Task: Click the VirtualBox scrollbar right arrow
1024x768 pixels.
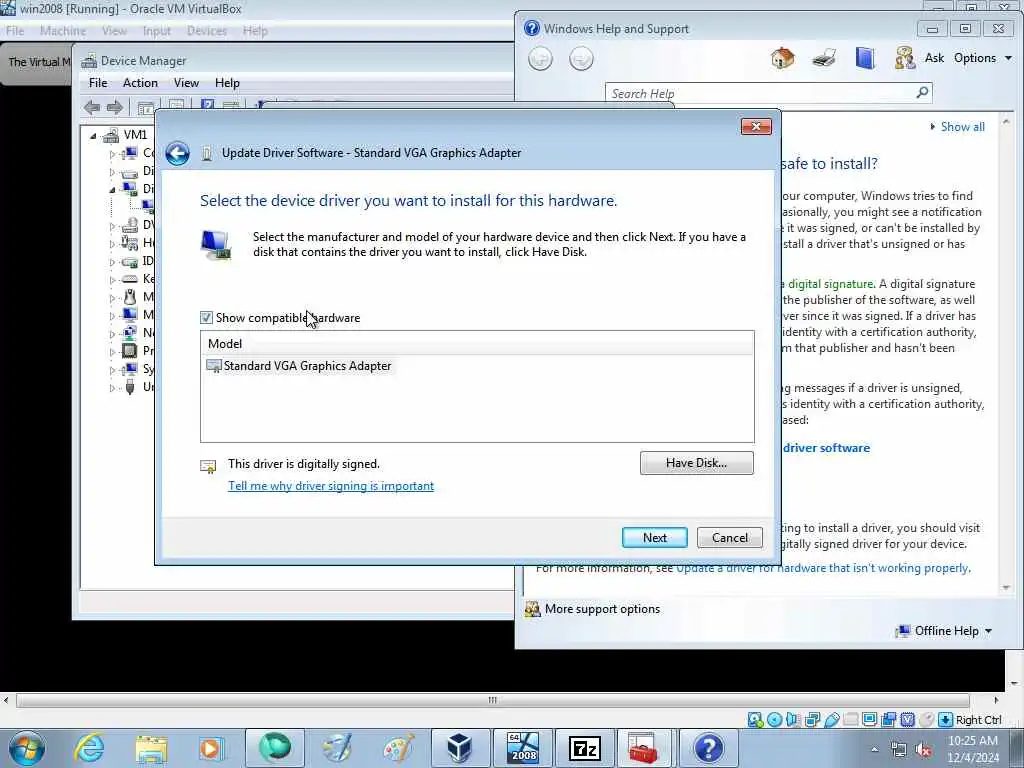Action: pyautogui.click(x=996, y=700)
